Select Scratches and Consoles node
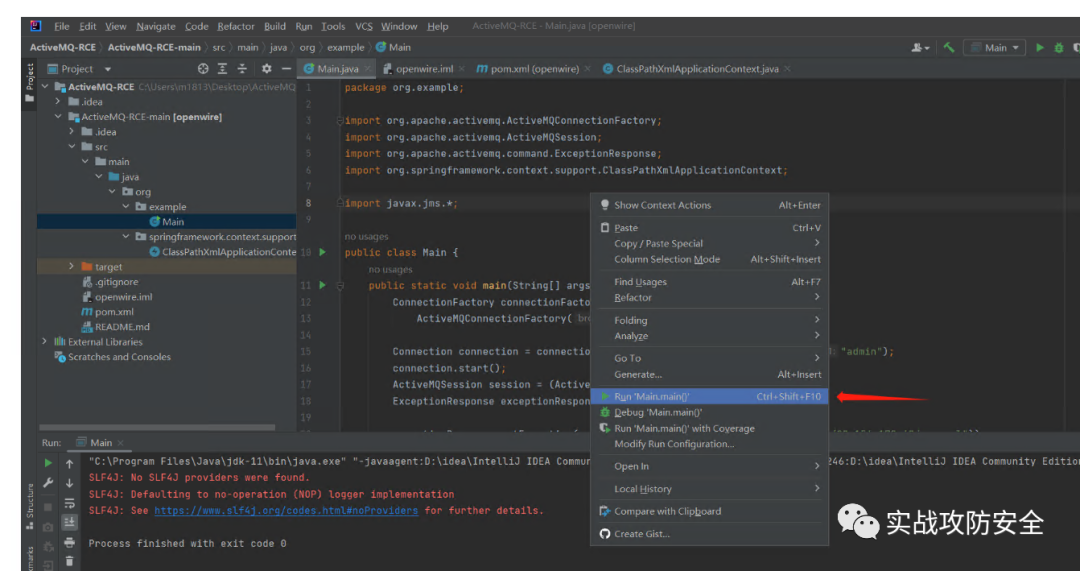The image size is (1080, 571). point(112,357)
